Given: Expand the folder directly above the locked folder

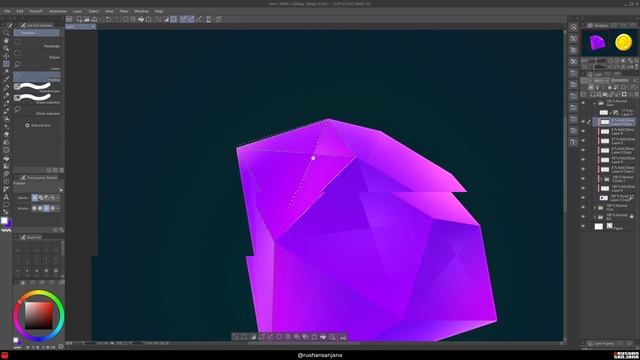Looking at the screenshot, I should pyautogui.click(x=595, y=207).
